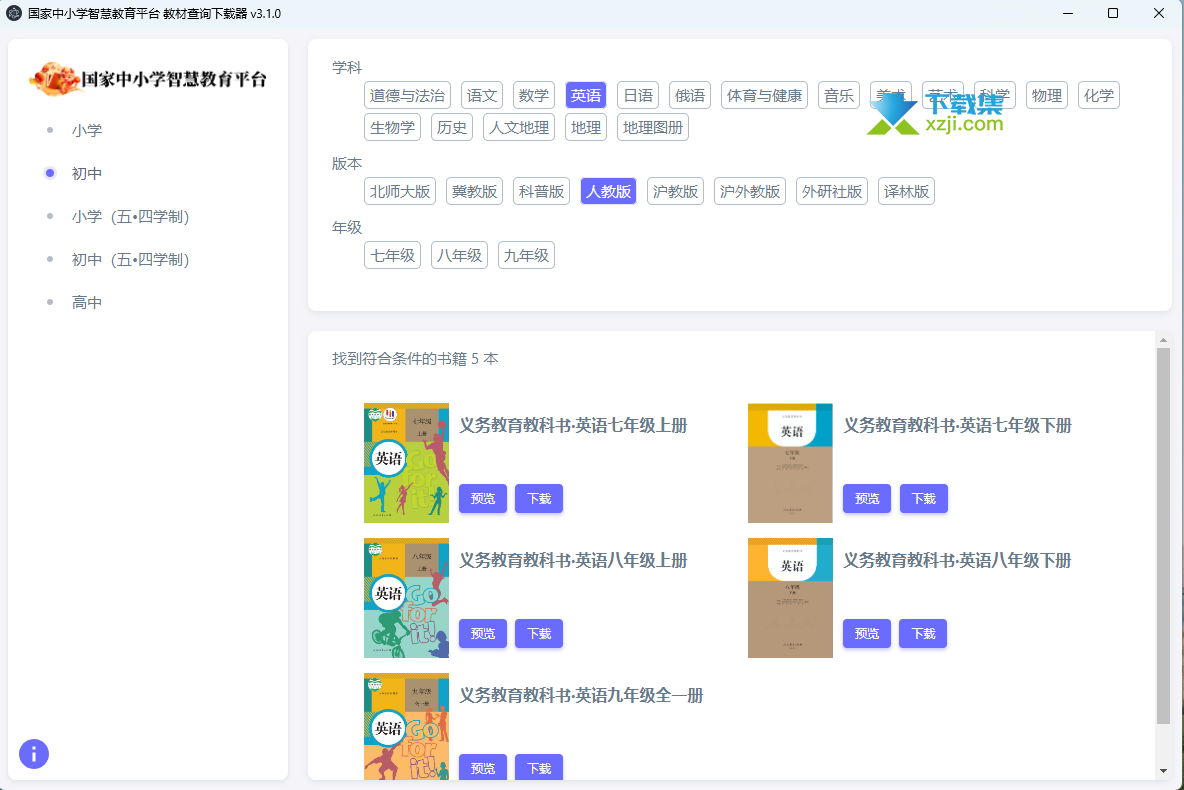Preview the 英语八年级下册 textbook
The width and height of the screenshot is (1184, 790).
tap(867, 634)
